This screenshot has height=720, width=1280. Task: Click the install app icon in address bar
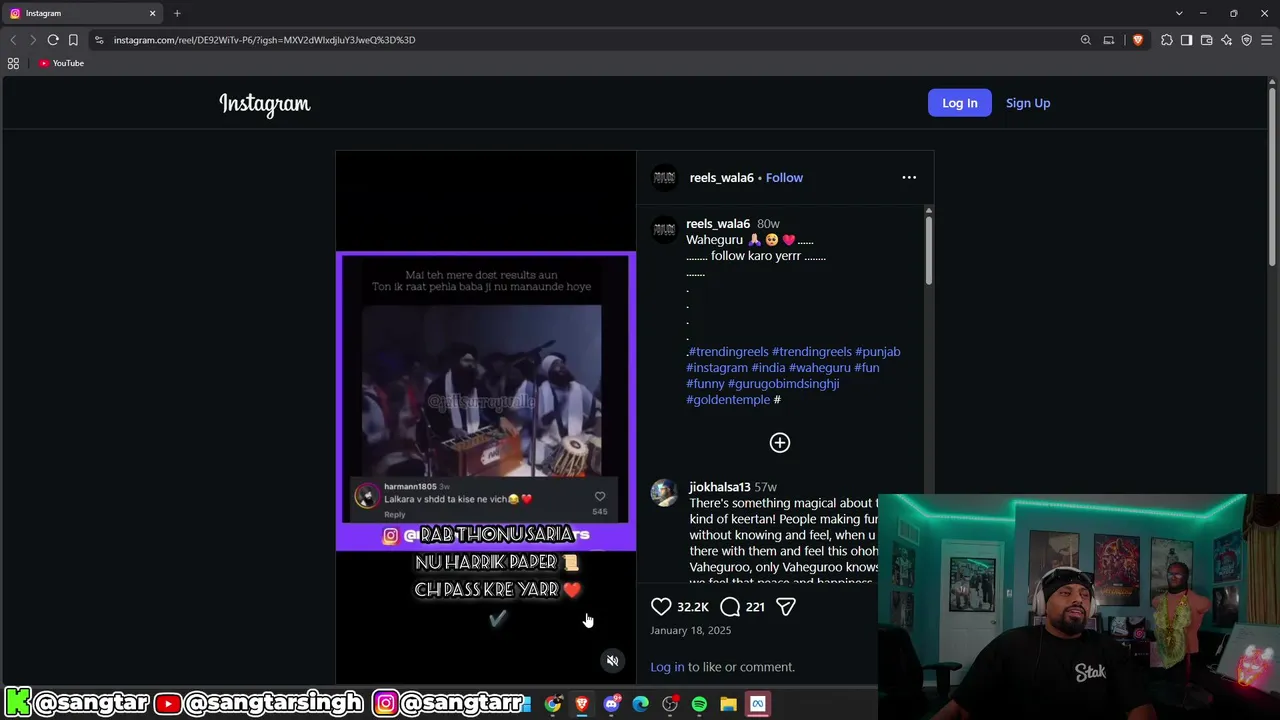(x=1109, y=40)
